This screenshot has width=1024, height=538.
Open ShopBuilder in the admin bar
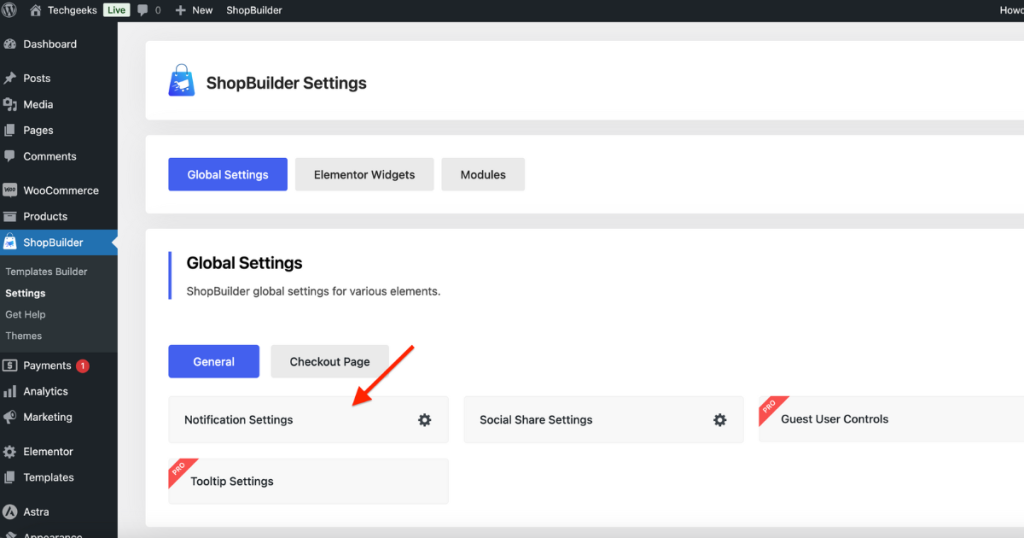point(254,10)
